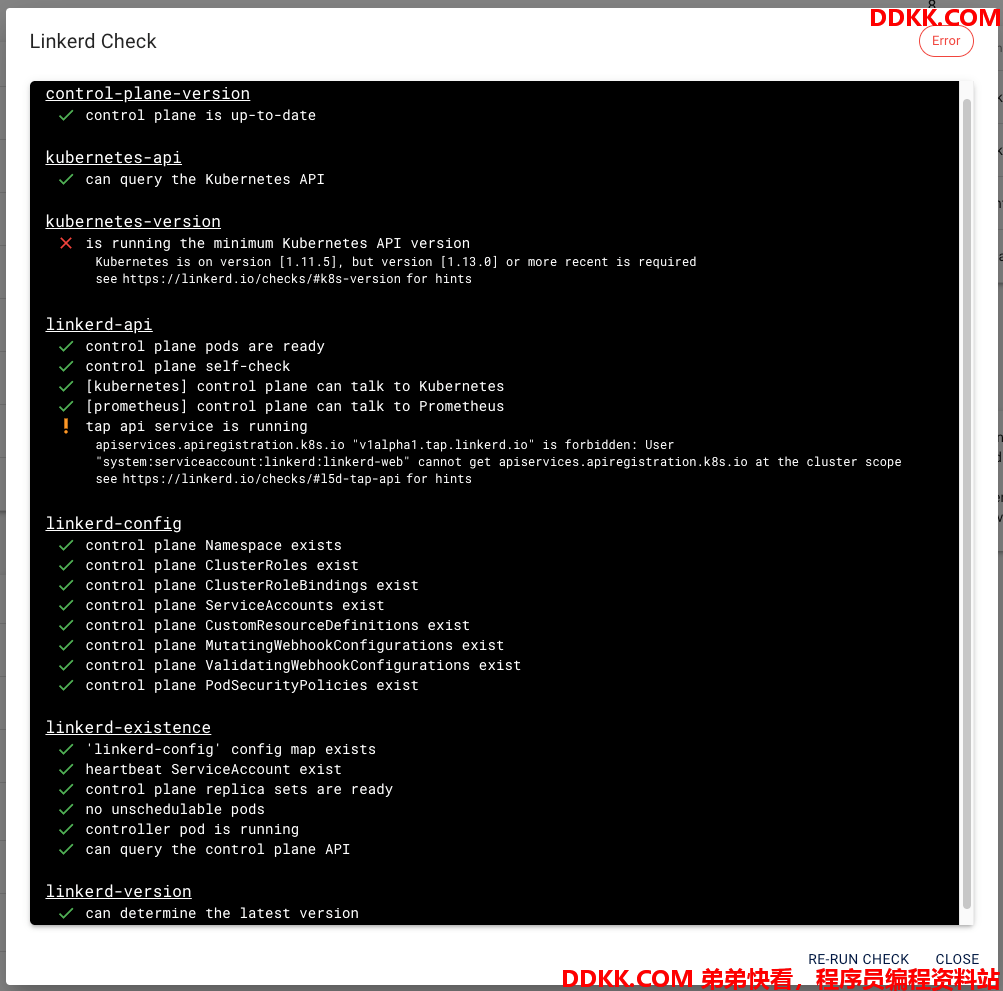Click the text 'tap api service is running'

tap(196, 426)
